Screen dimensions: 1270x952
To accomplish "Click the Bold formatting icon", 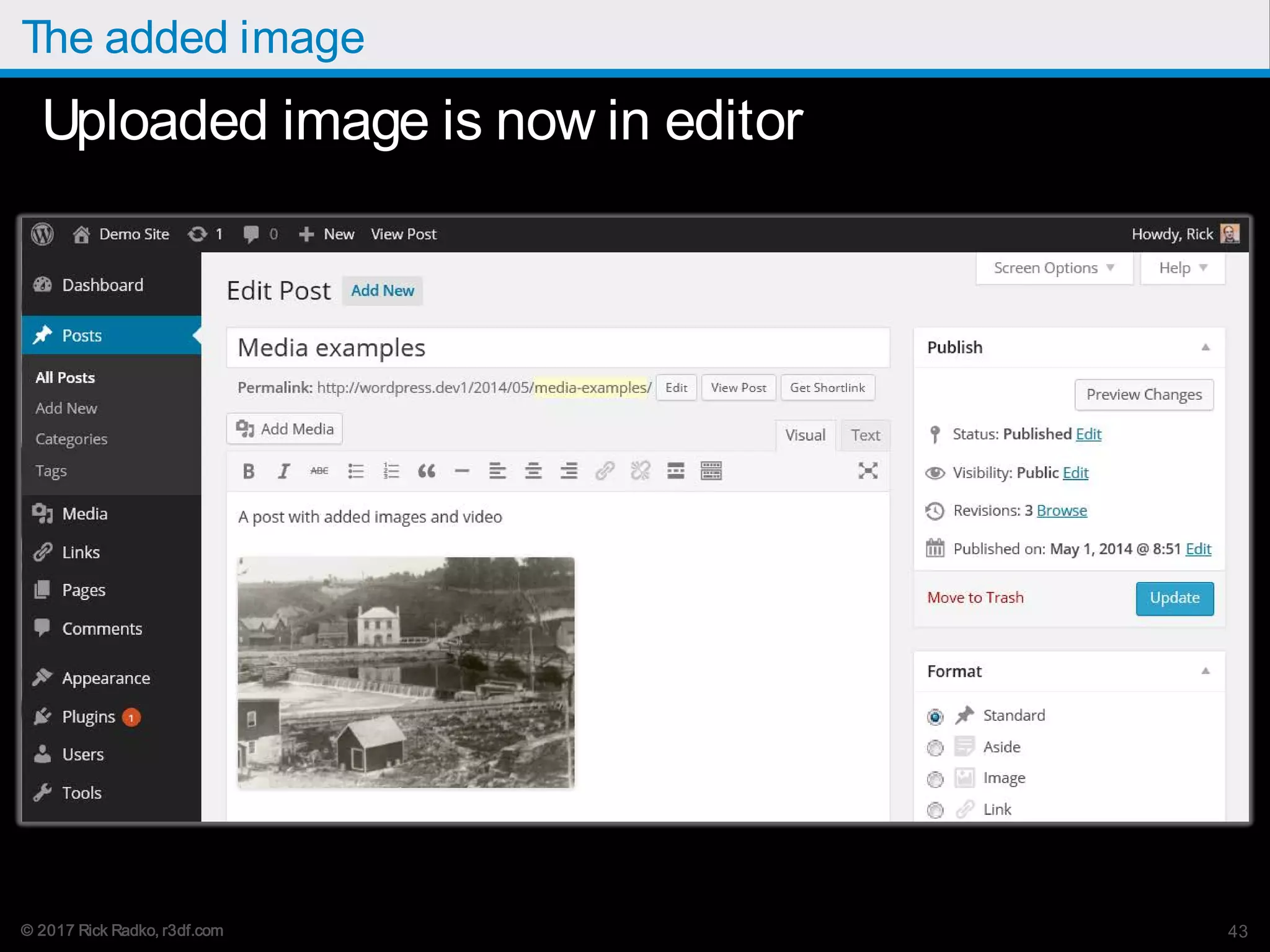I will click(x=249, y=471).
